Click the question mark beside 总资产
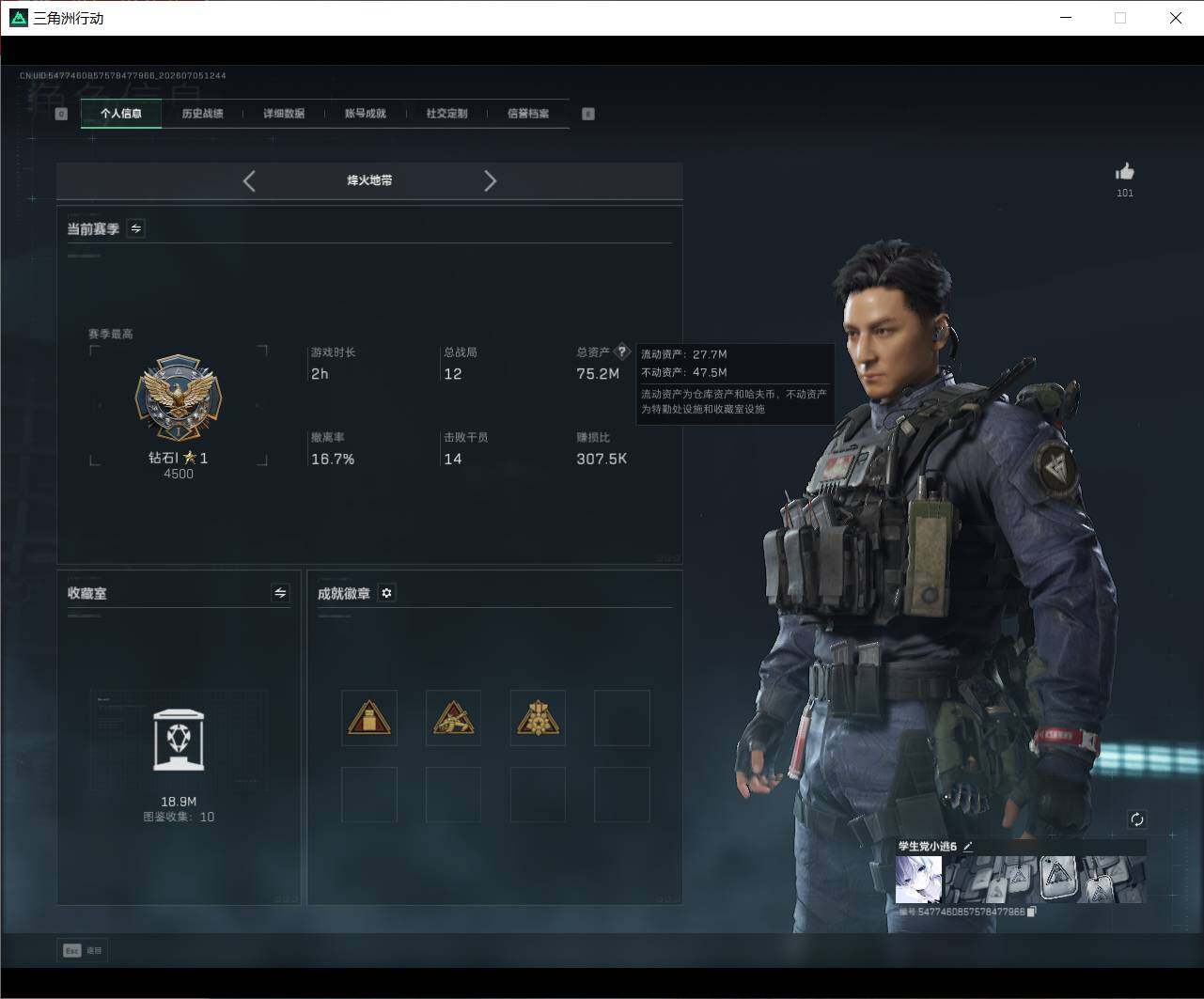 [621, 351]
